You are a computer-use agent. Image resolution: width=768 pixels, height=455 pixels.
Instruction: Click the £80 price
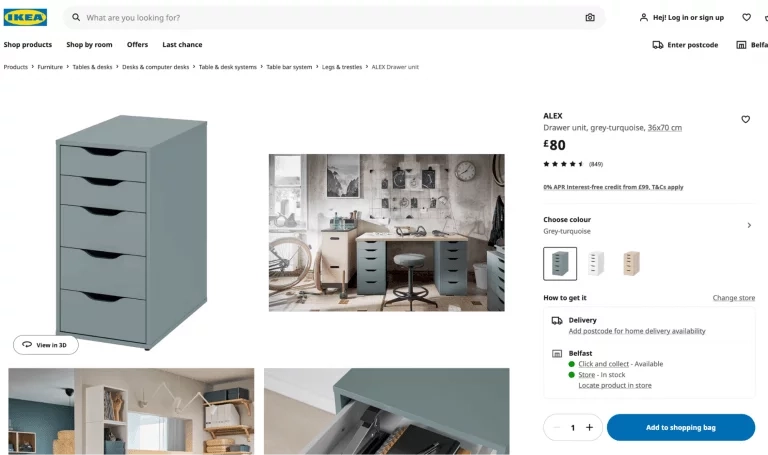coord(554,145)
